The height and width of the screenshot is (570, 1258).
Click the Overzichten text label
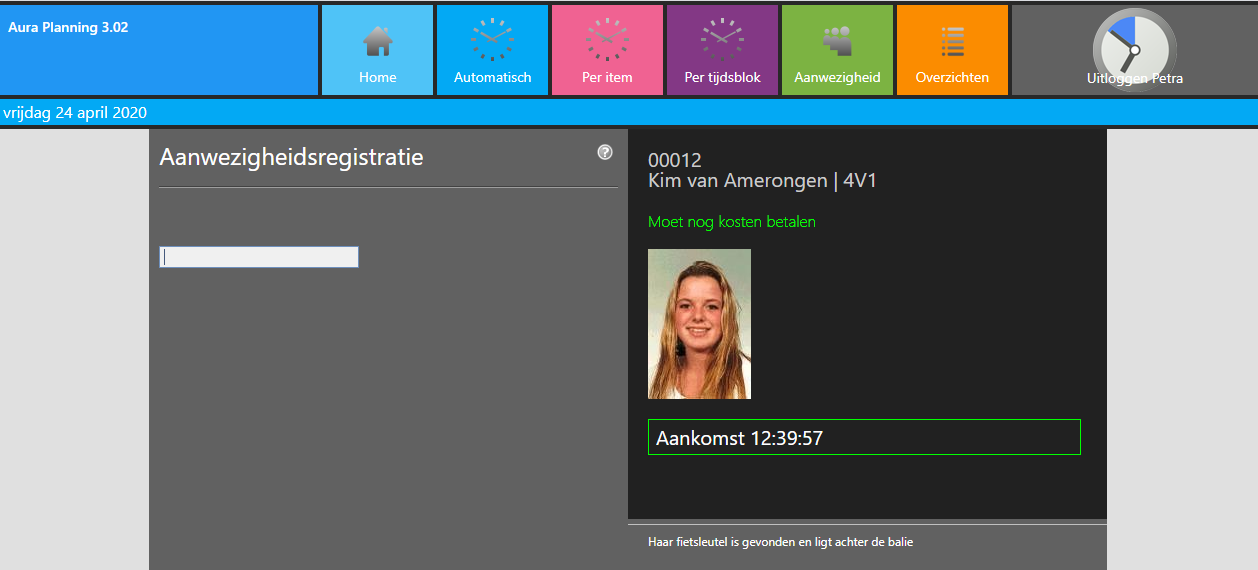[952, 77]
